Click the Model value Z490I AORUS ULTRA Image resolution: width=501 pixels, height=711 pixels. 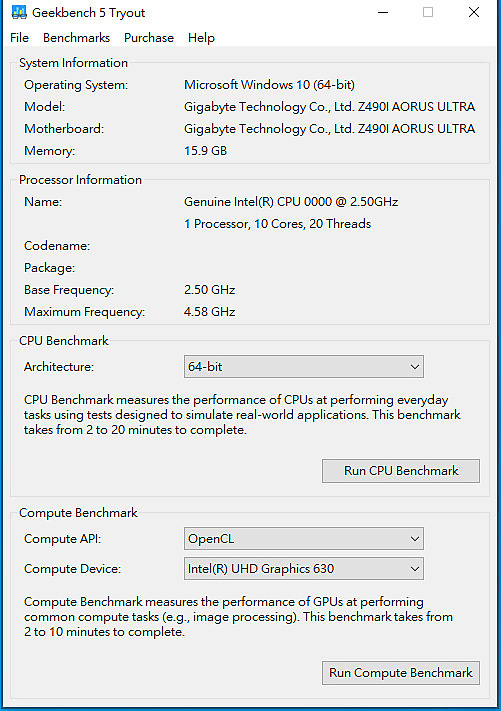coord(330,107)
